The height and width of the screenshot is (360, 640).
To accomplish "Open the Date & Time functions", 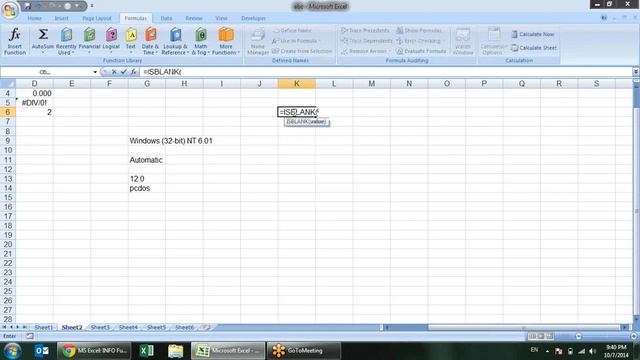I will 150,41.
